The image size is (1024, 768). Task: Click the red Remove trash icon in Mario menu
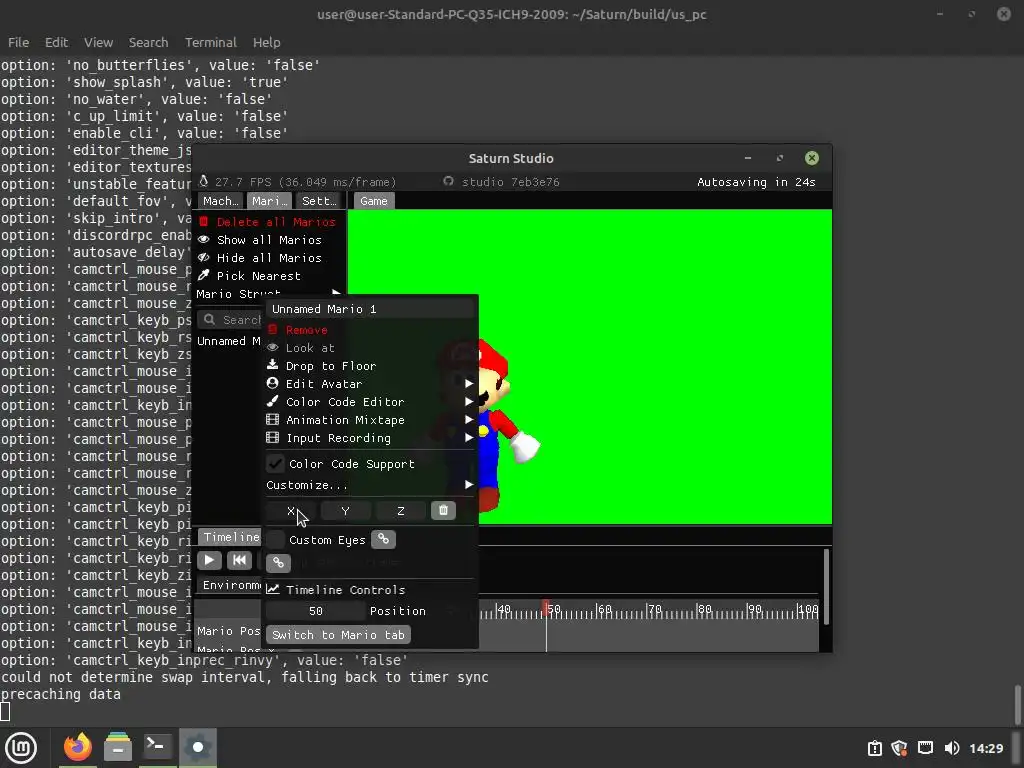pos(273,330)
